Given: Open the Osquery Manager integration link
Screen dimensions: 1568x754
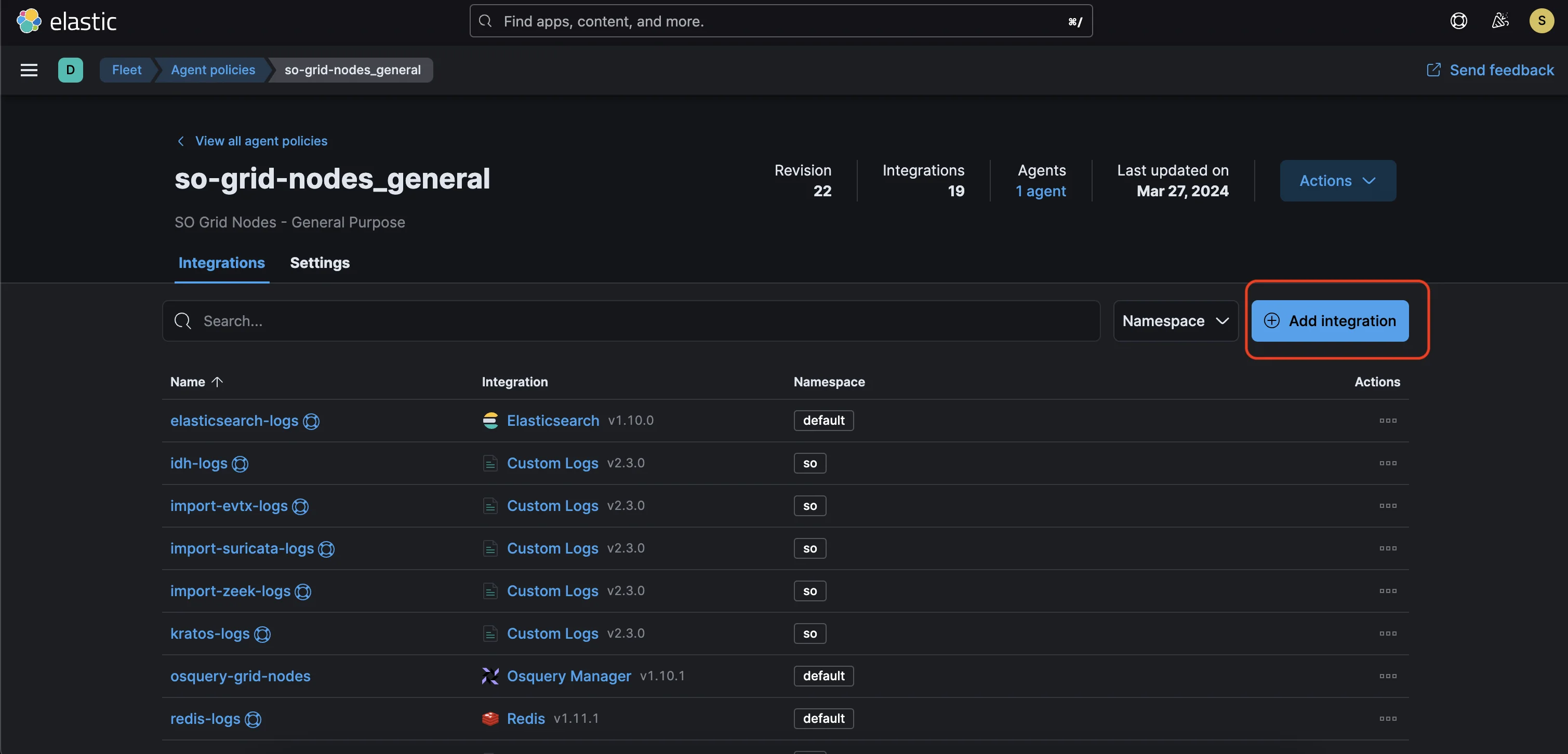Looking at the screenshot, I should (x=569, y=676).
